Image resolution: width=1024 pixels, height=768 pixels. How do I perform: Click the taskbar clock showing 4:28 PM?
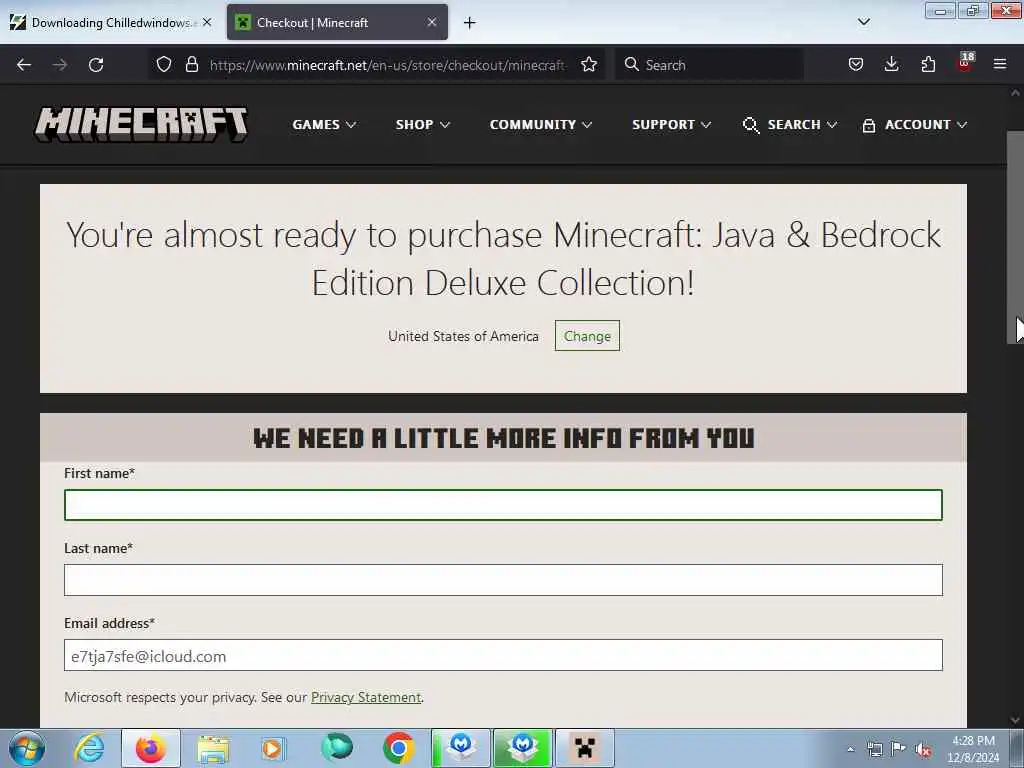tap(973, 749)
